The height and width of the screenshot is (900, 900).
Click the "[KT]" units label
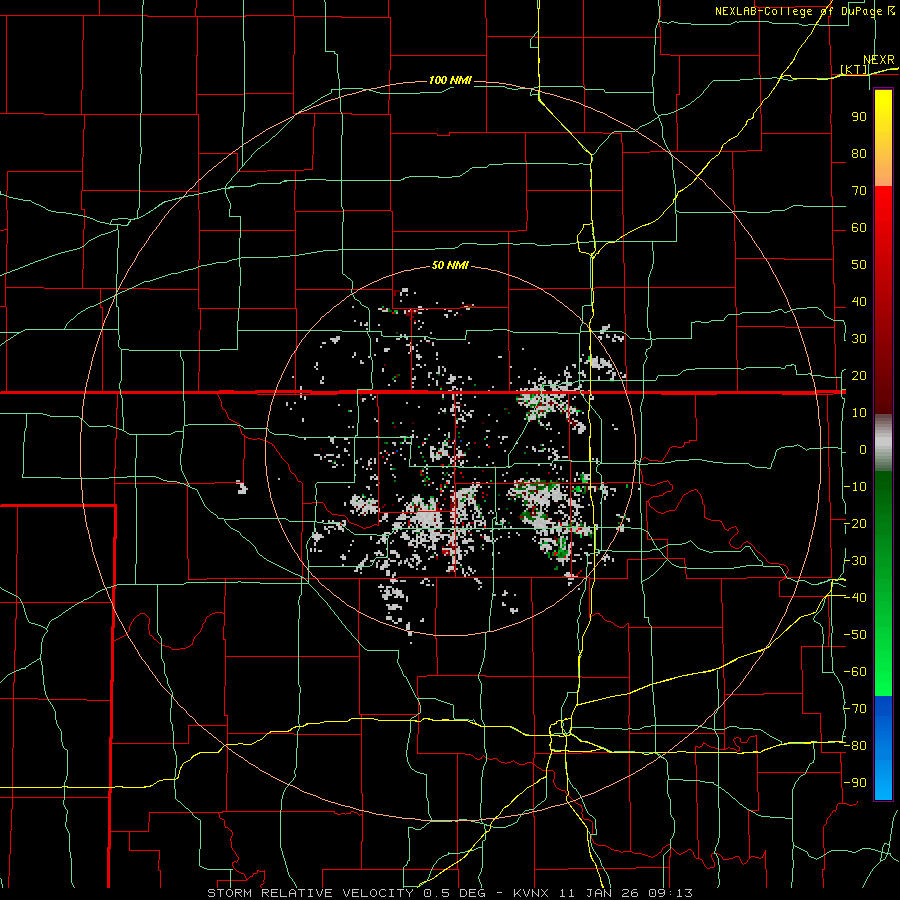(854, 69)
